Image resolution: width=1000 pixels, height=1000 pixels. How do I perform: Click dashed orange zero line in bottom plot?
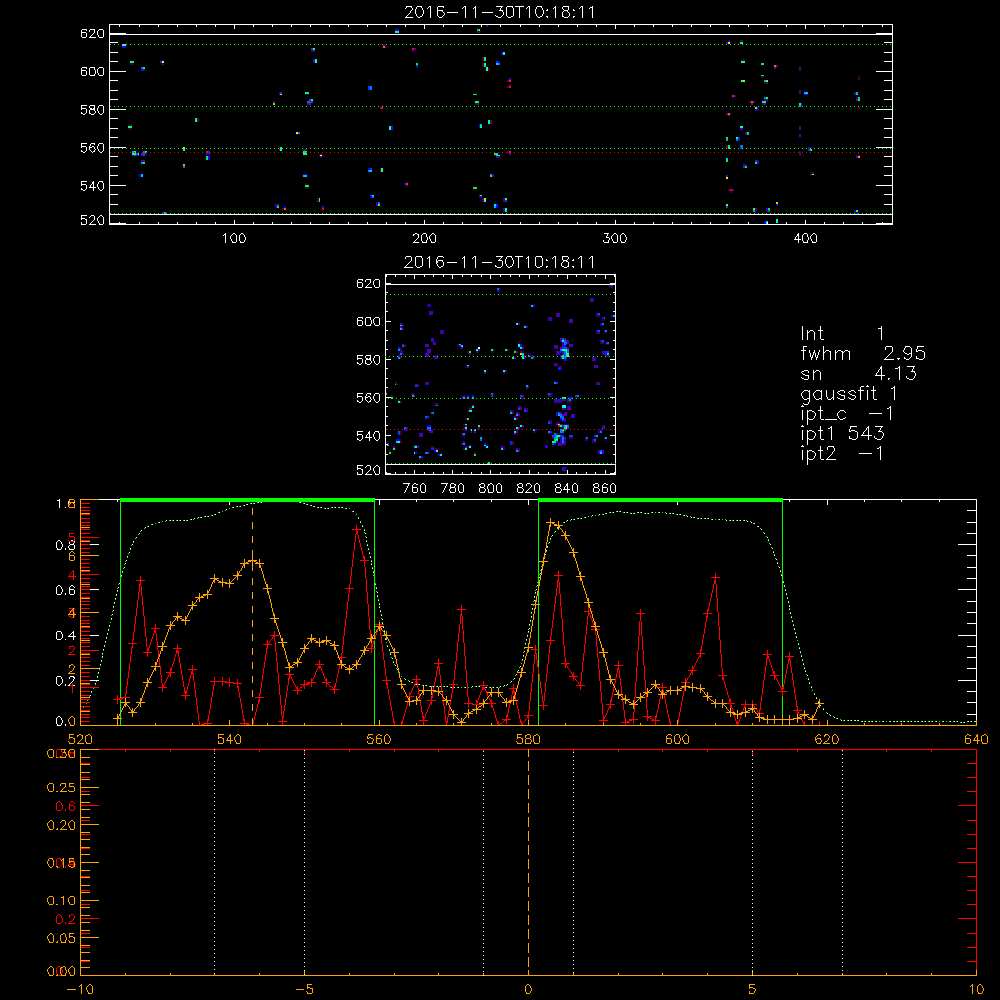pos(528,862)
